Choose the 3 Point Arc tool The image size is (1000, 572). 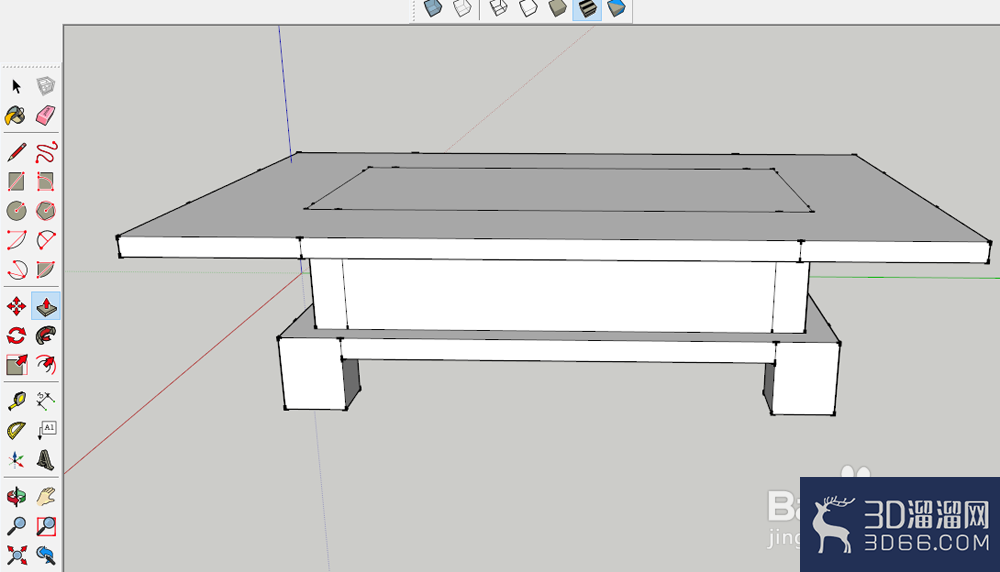17,269
